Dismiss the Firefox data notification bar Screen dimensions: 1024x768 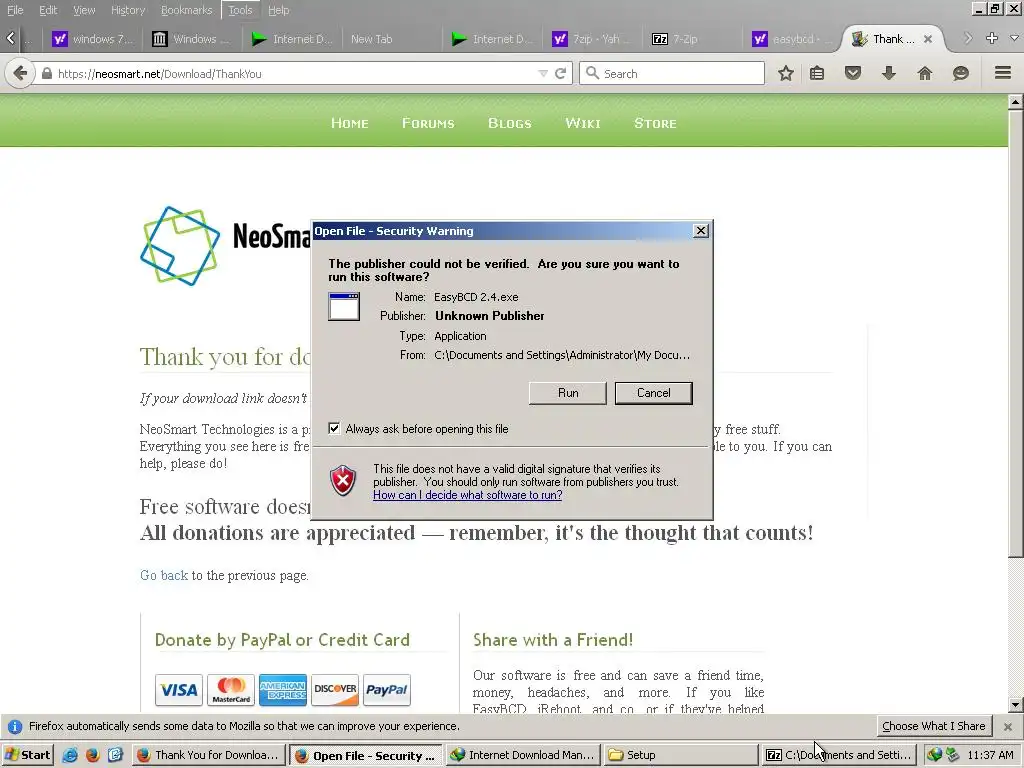pos(1008,726)
